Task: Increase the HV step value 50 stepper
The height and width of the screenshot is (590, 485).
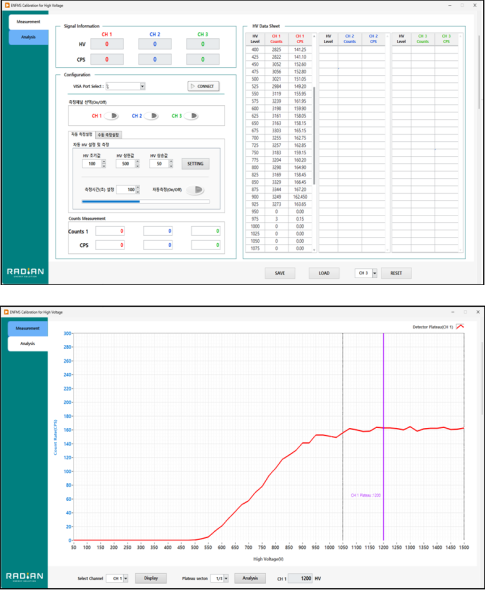Action: pos(171,161)
